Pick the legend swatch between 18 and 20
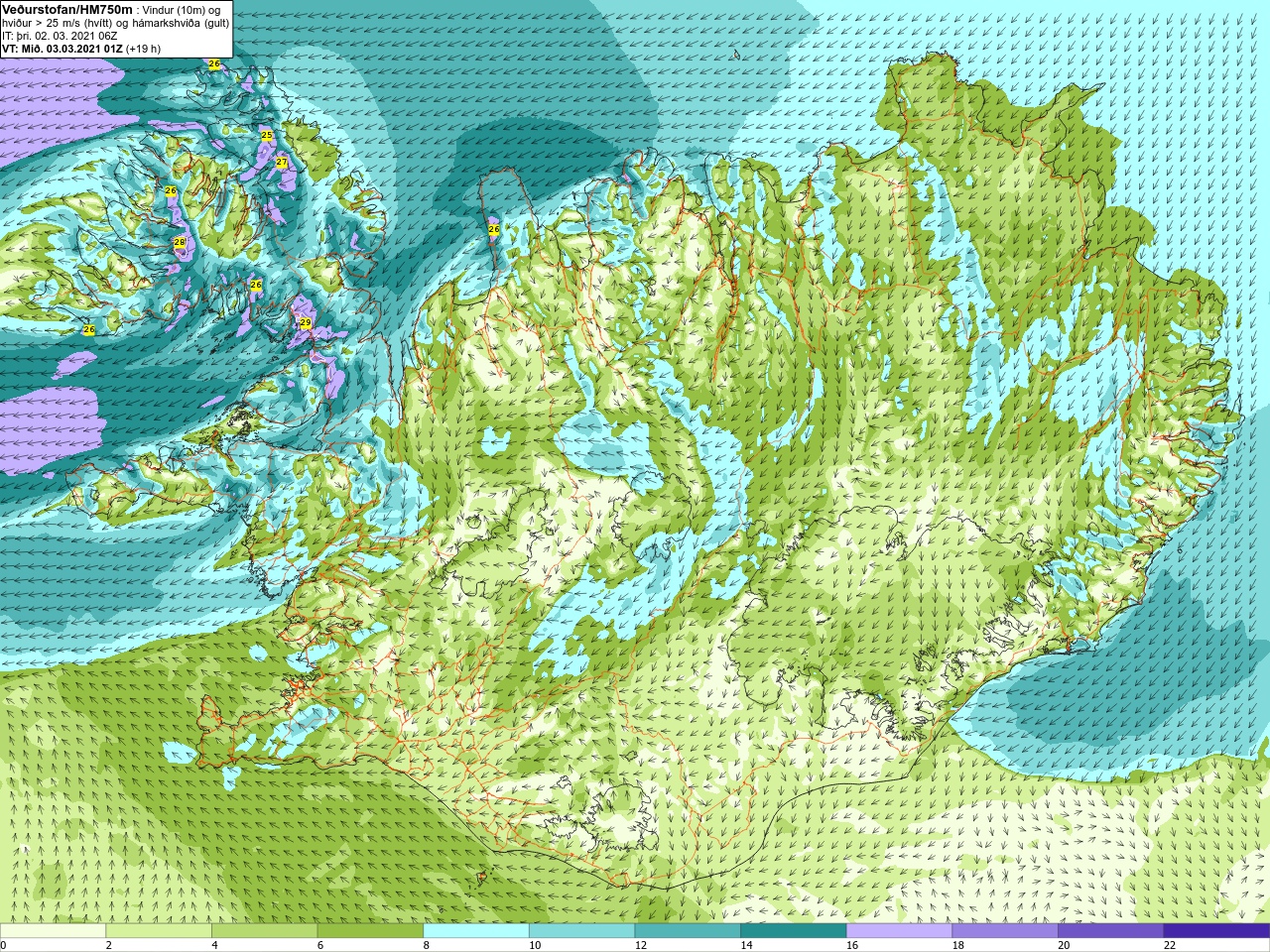1270x952 pixels. click(x=1005, y=930)
